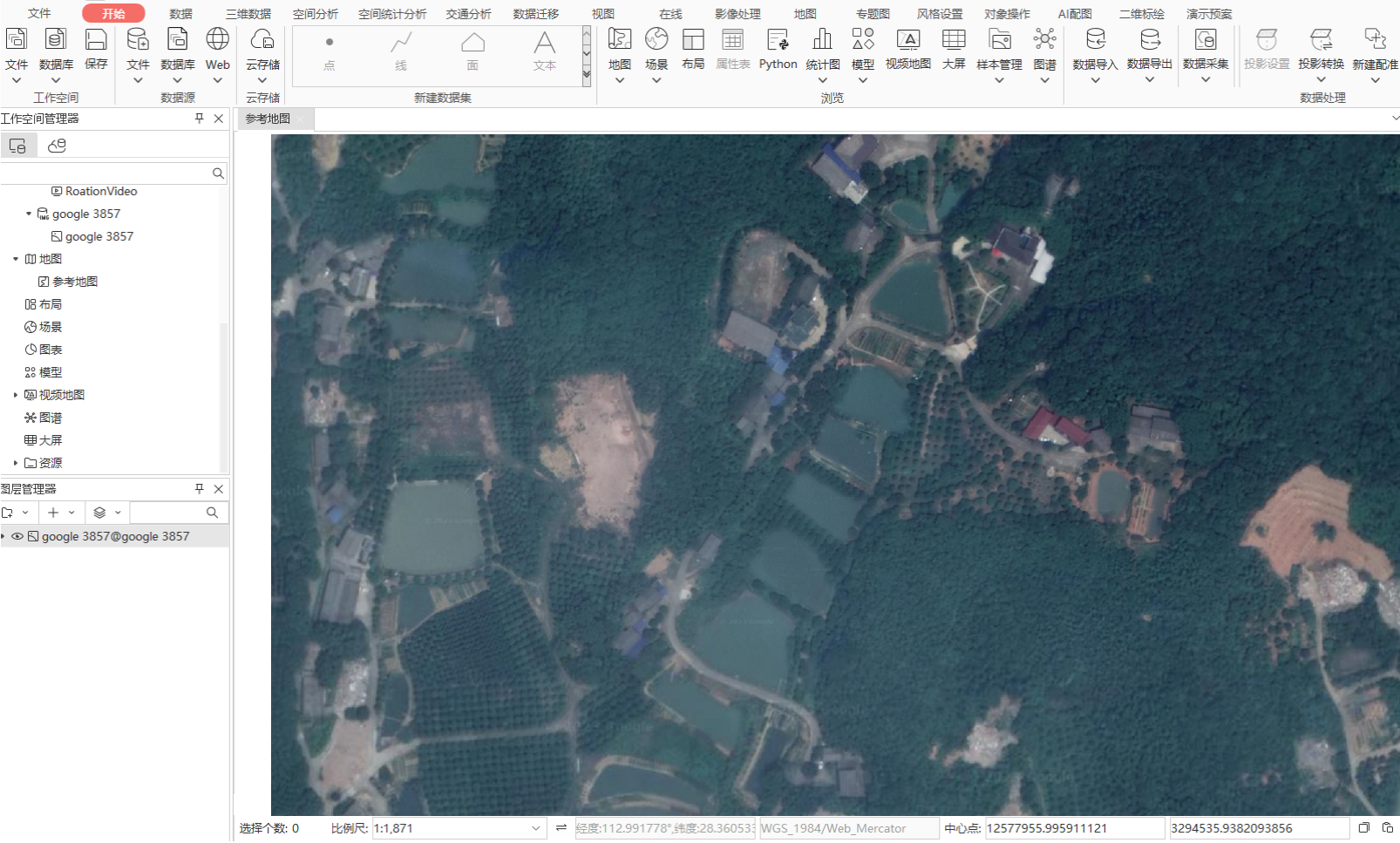Expand the 资源 tree node
The width and height of the screenshot is (1400, 843).
coord(16,463)
